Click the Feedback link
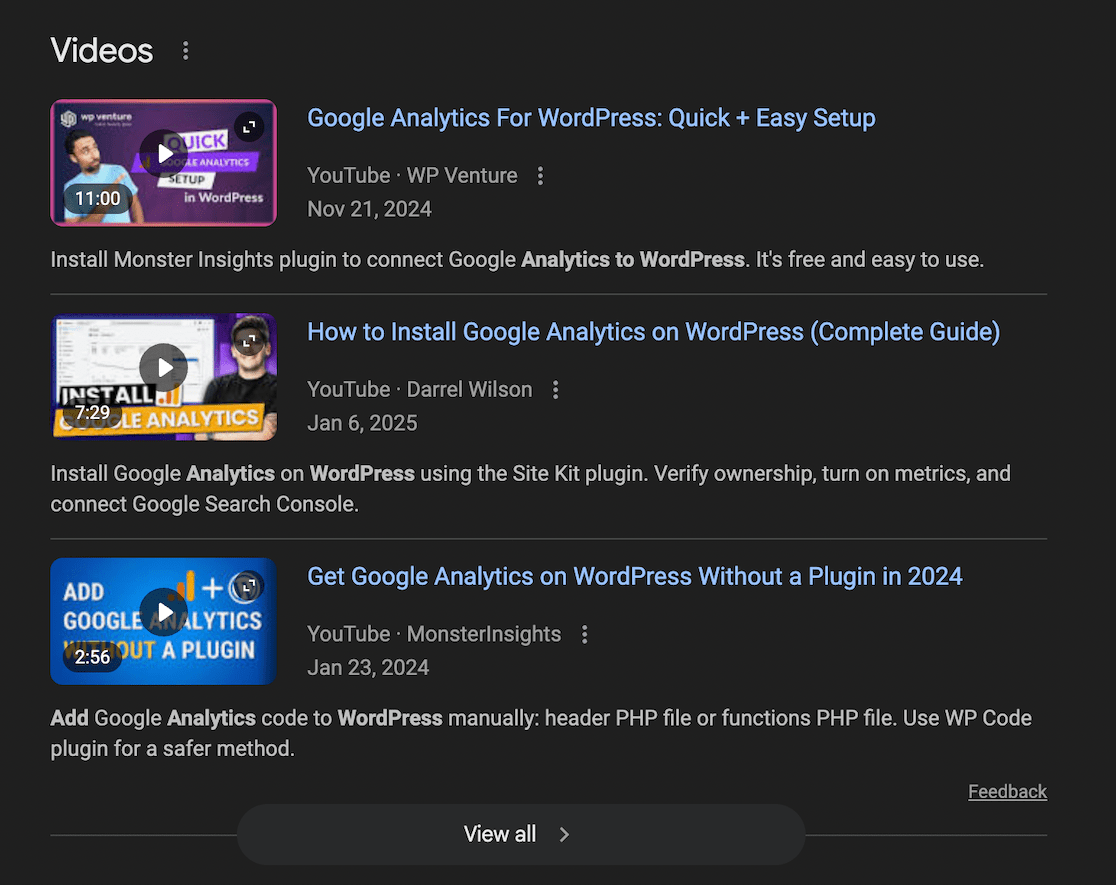This screenshot has width=1116, height=885. (x=1007, y=791)
